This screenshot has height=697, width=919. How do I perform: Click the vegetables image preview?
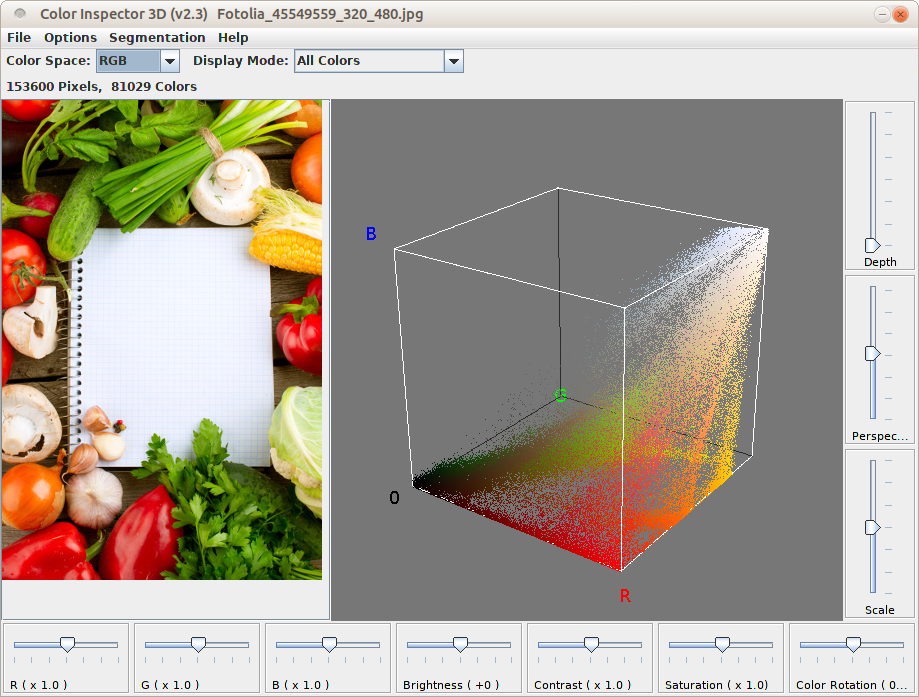click(x=162, y=340)
